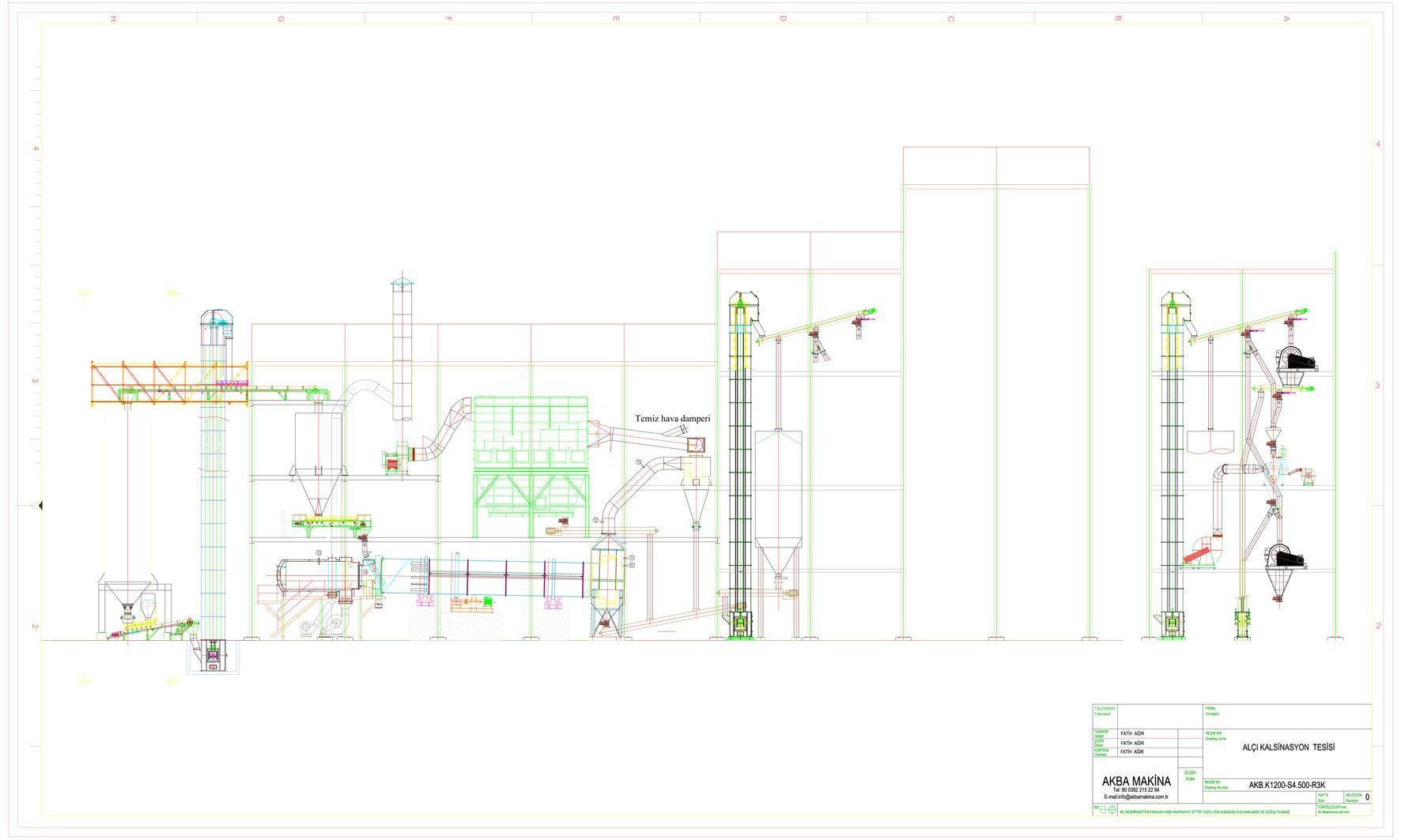Click the first FATİH AĞIR designer name
The height and width of the screenshot is (840, 1401).
[1132, 733]
